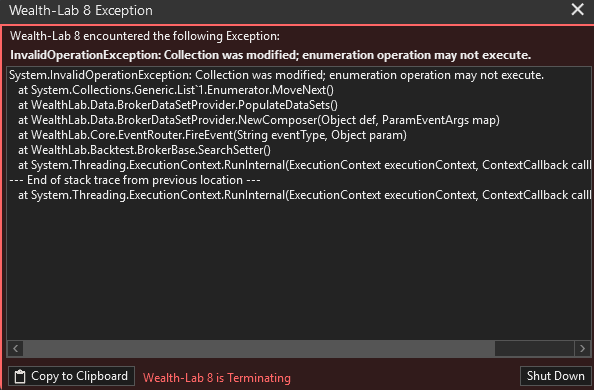594x390 pixels.
Task: Click the red 'Wealth-Lab 8 is Terminating' text
Action: click(217, 378)
